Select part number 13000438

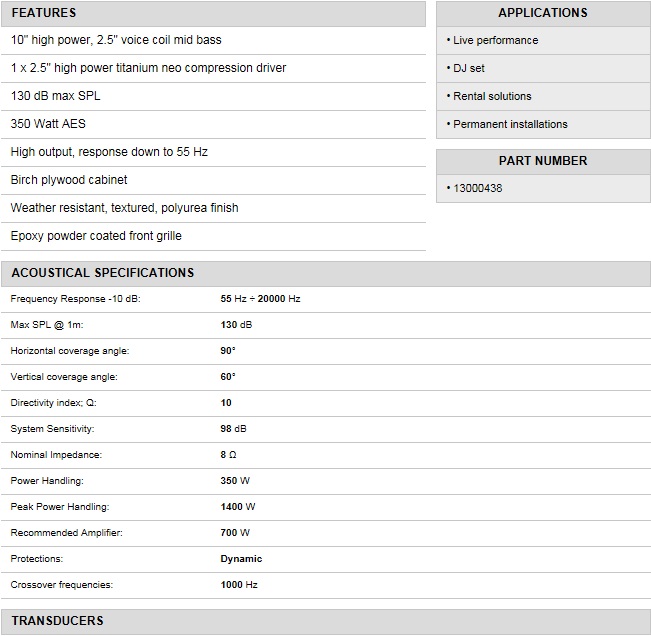pos(478,188)
